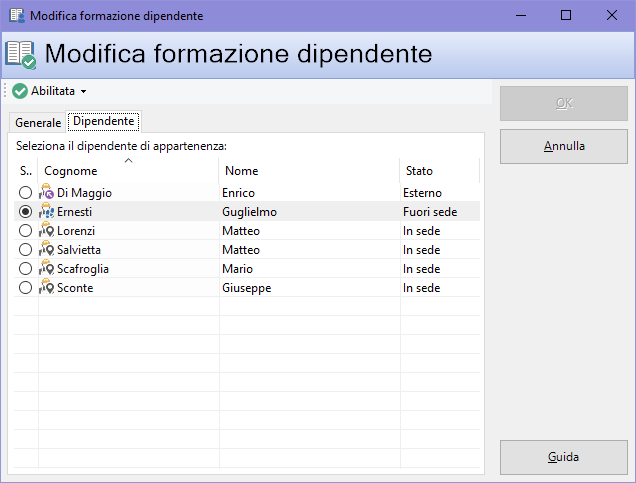The width and height of the screenshot is (636, 483).
Task: Click the Sconte employee icon
Action: [x=47, y=288]
